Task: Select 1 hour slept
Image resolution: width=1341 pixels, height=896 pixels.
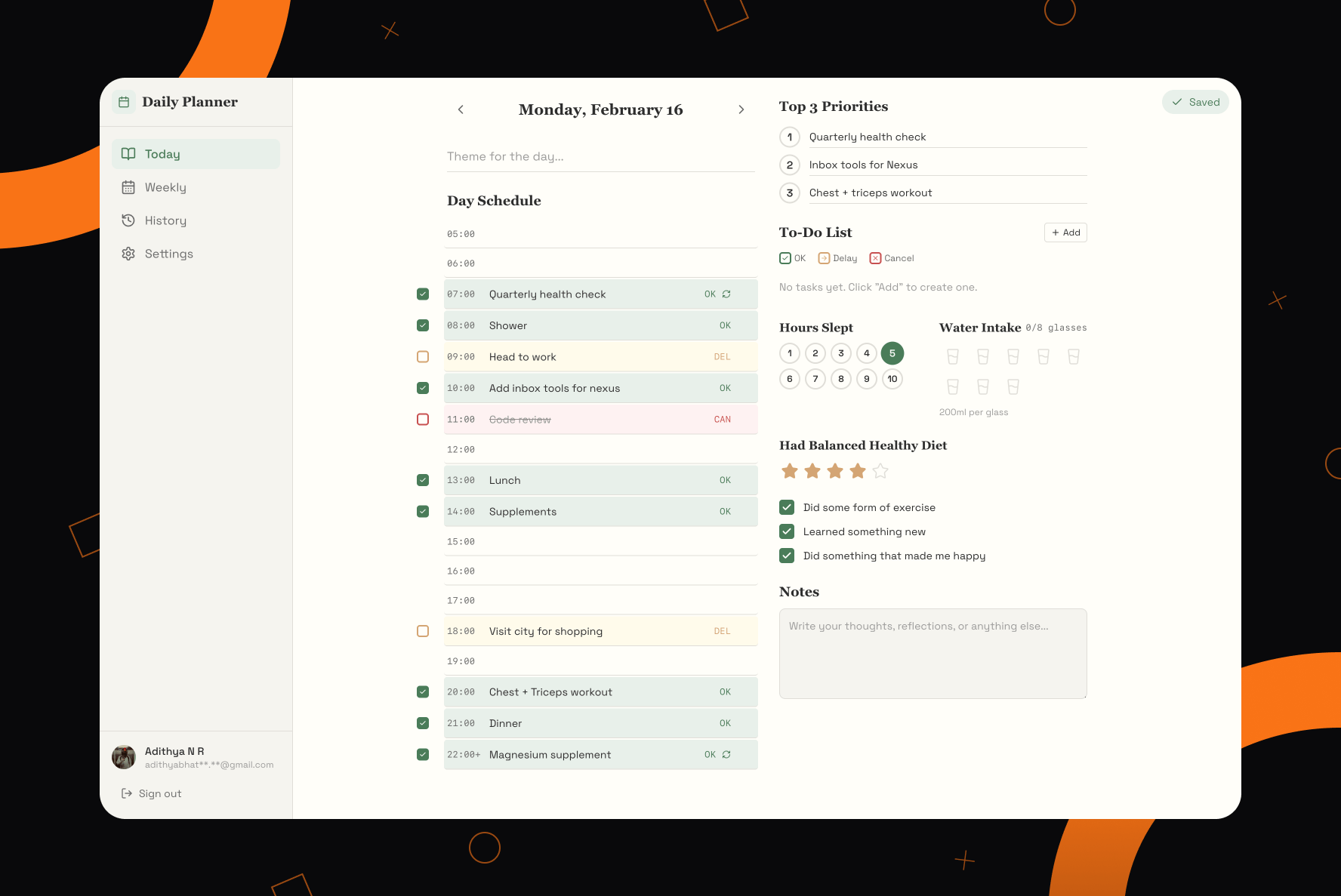Action: [x=790, y=353]
